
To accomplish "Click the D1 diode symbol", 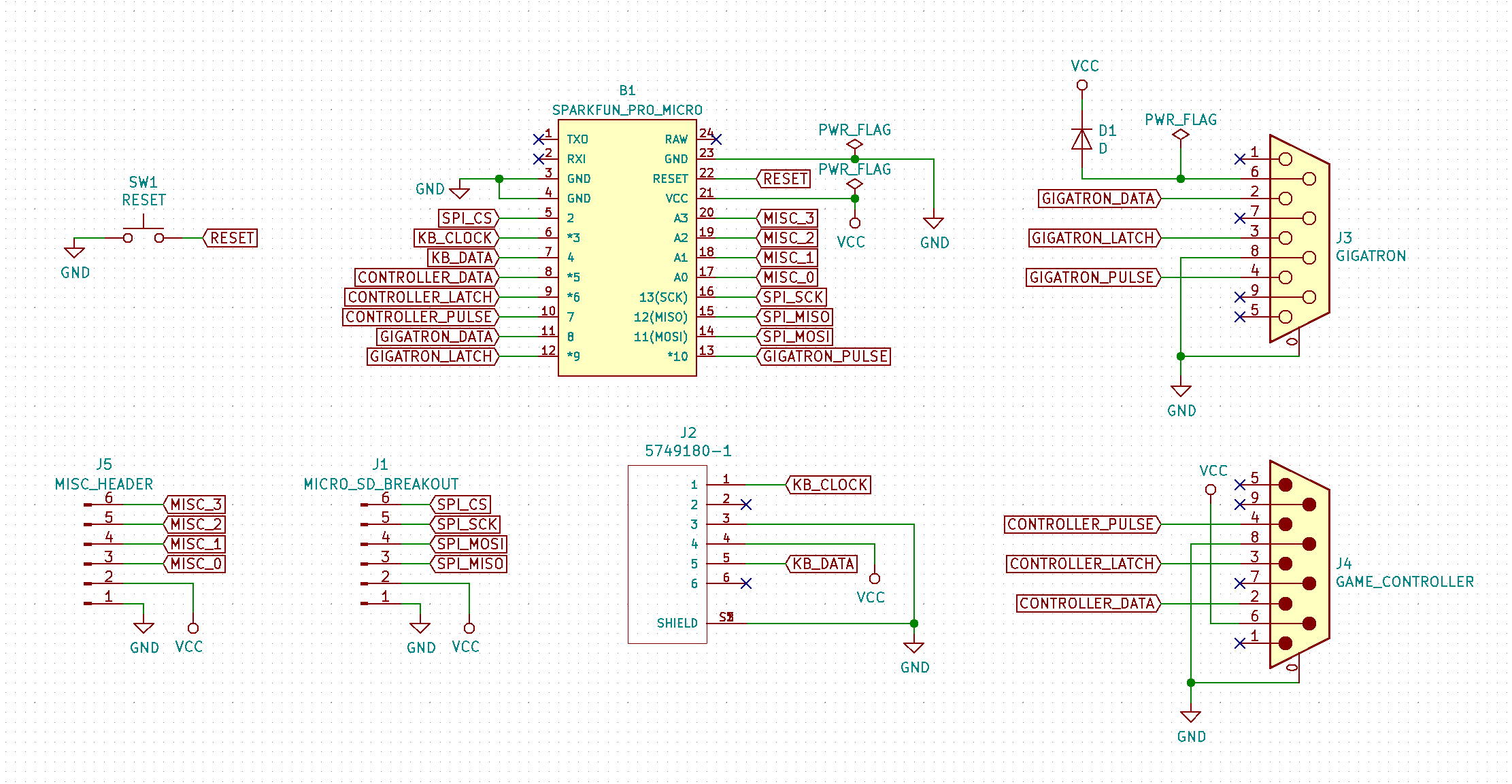I will point(1081,139).
